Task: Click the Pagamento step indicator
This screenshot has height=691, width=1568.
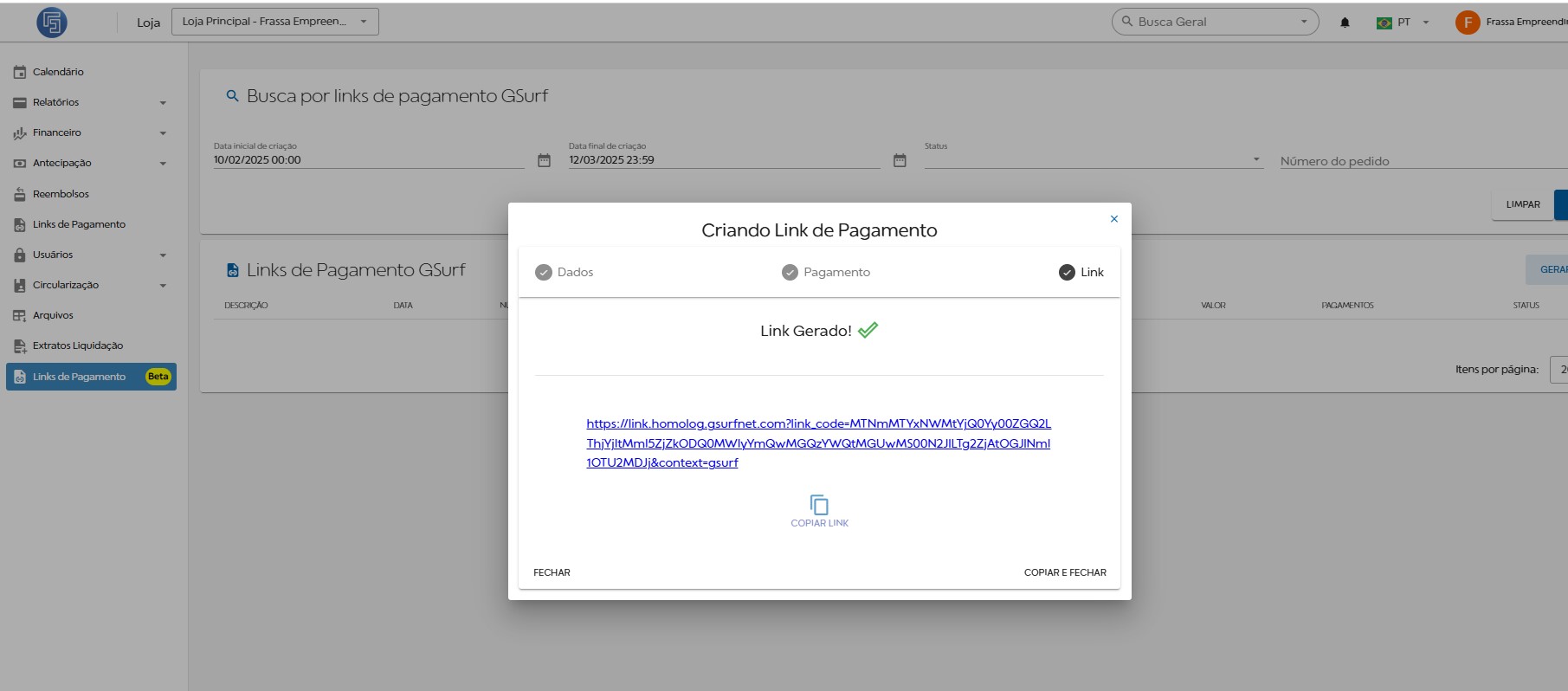Action: tap(826, 272)
